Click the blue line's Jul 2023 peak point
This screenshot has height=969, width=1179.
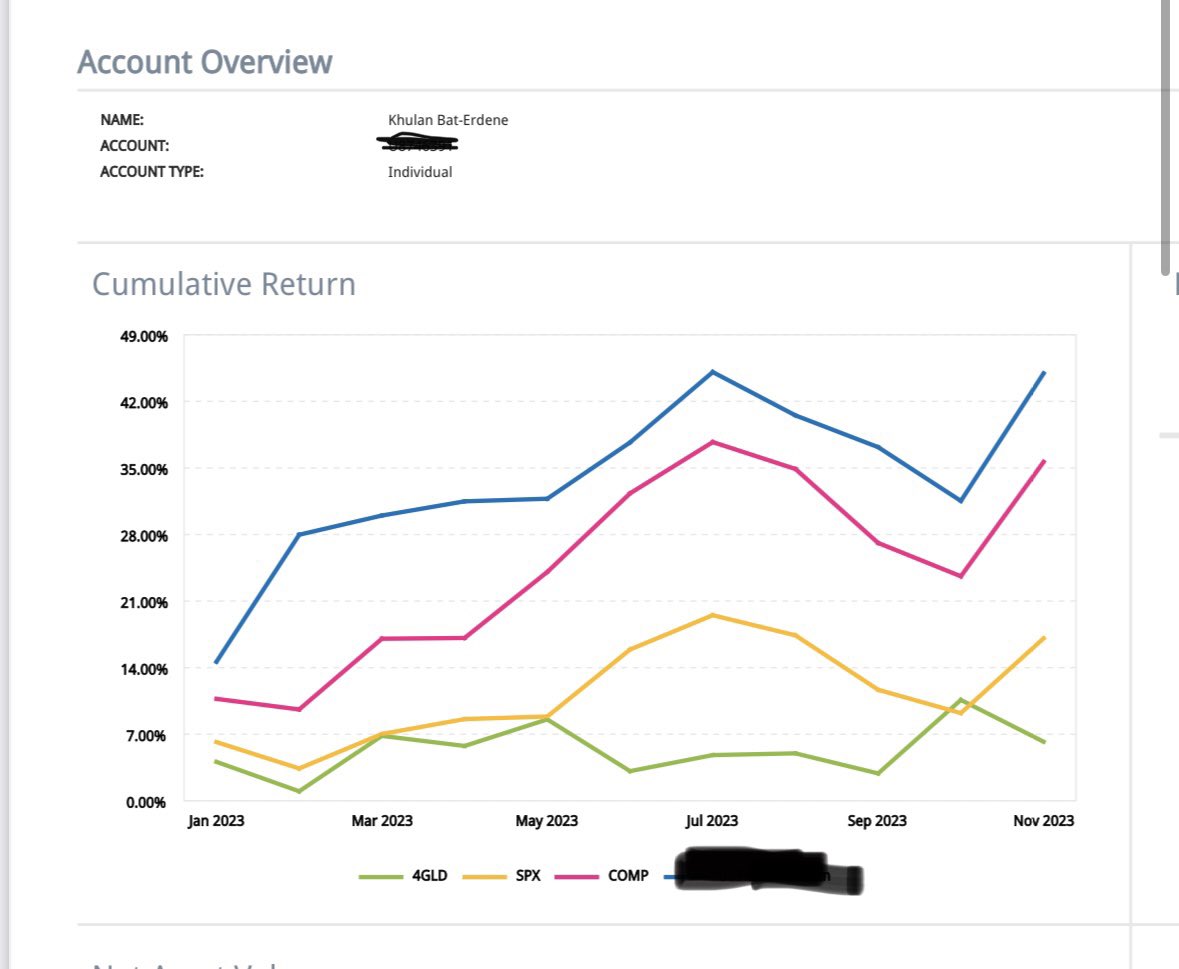pyautogui.click(x=713, y=371)
